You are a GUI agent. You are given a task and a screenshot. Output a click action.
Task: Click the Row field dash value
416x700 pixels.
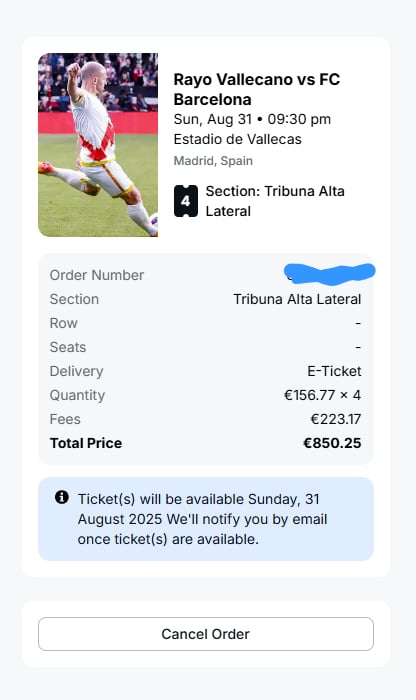click(358, 323)
